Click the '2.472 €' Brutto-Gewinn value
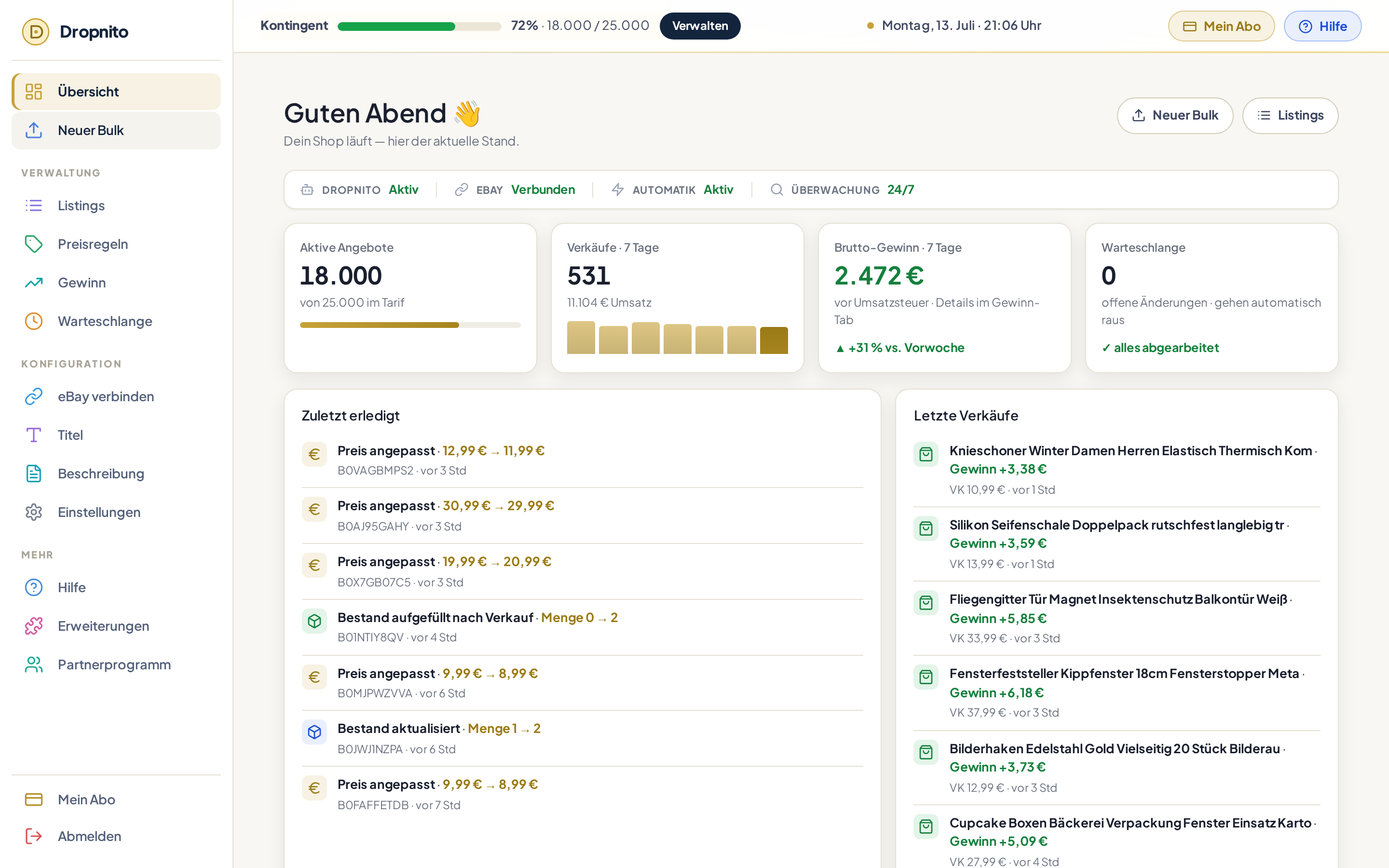 (879, 275)
